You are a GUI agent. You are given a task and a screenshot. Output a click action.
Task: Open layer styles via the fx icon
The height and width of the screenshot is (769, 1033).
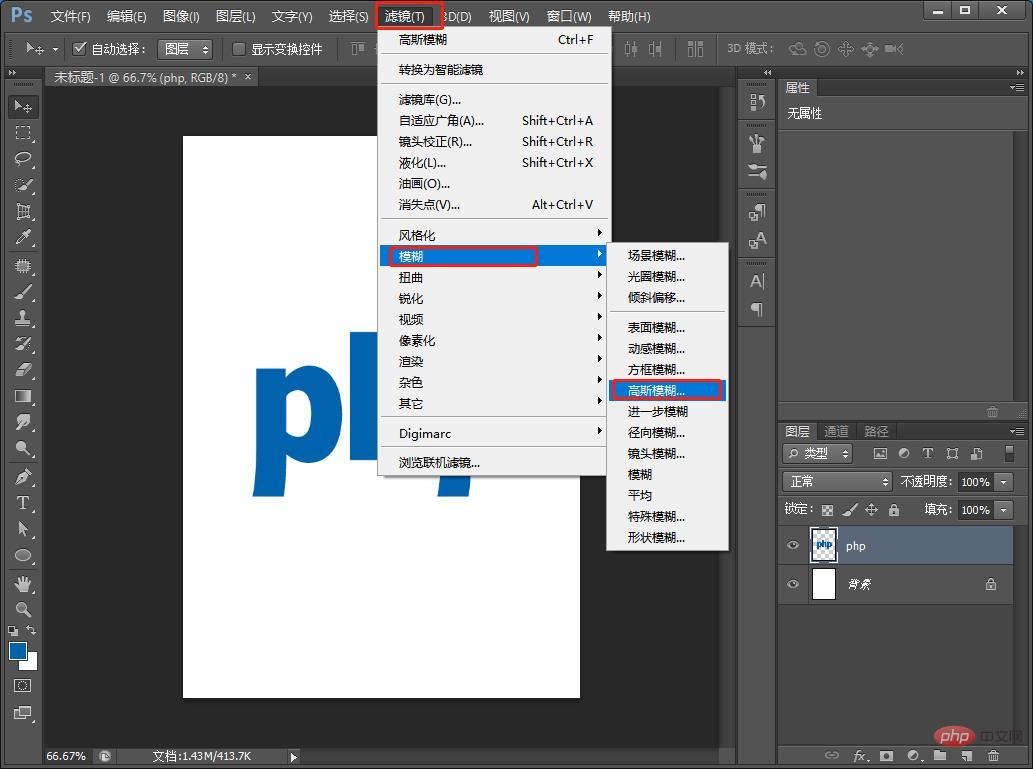[862, 756]
